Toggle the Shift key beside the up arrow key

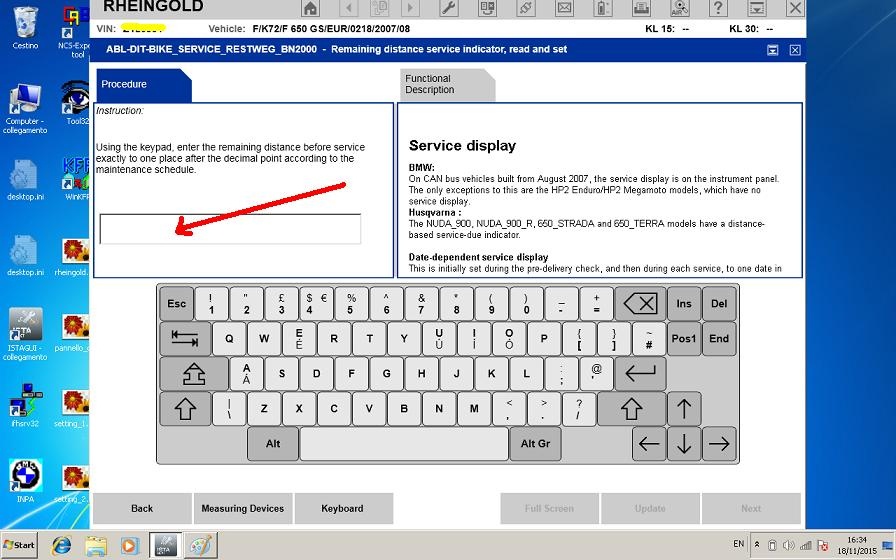[631, 409]
